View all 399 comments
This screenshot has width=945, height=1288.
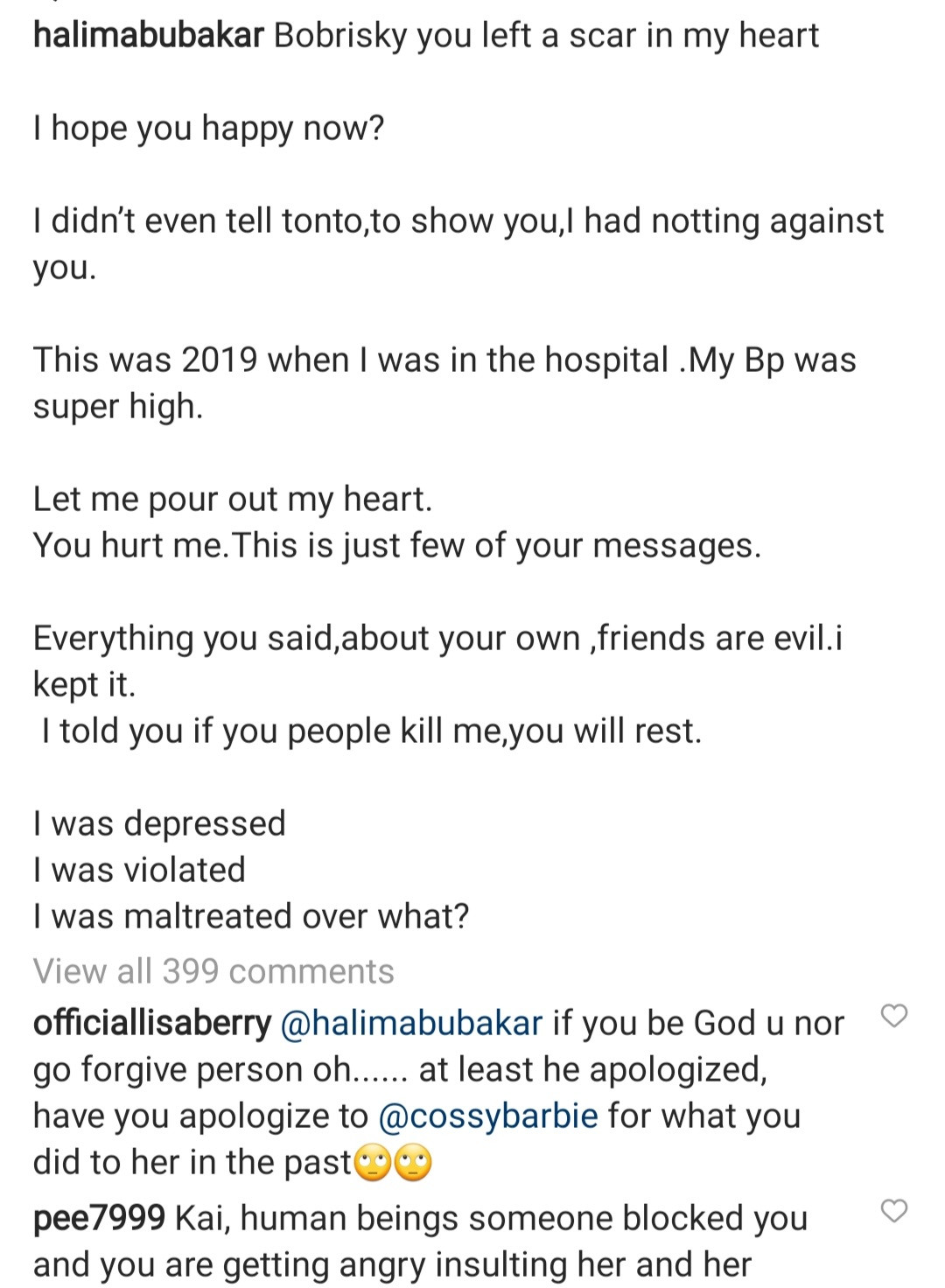coord(213,971)
